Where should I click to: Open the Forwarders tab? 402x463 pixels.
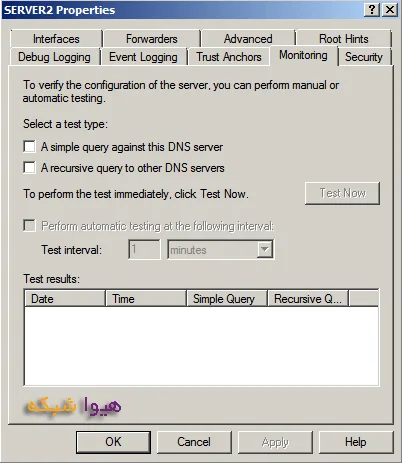[152, 39]
